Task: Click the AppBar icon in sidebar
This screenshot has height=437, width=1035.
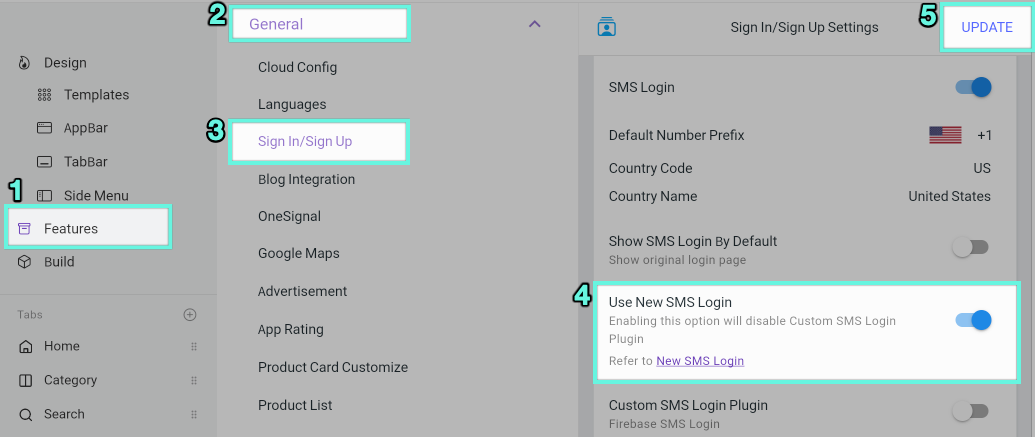Action: pyautogui.click(x=44, y=128)
